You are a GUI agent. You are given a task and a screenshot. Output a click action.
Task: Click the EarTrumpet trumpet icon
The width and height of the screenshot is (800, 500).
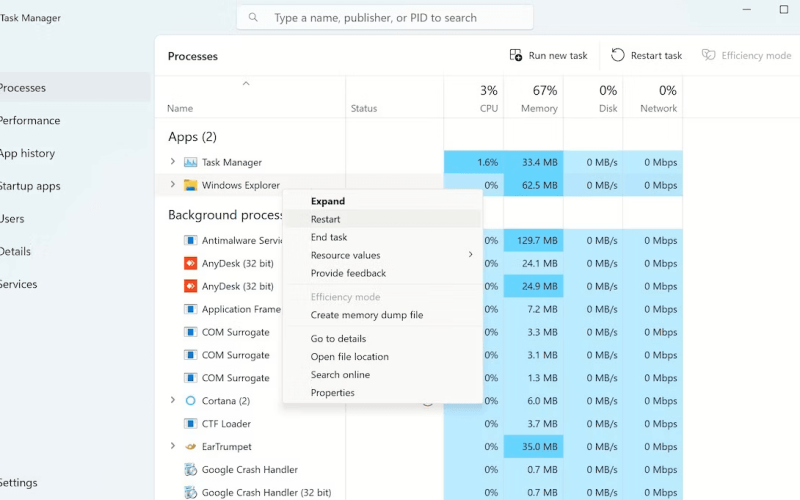(190, 446)
